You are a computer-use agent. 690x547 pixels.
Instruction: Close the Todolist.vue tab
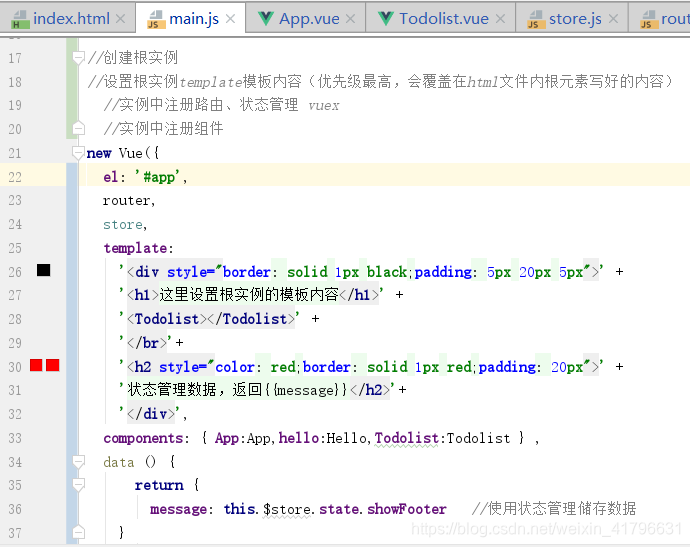point(500,19)
